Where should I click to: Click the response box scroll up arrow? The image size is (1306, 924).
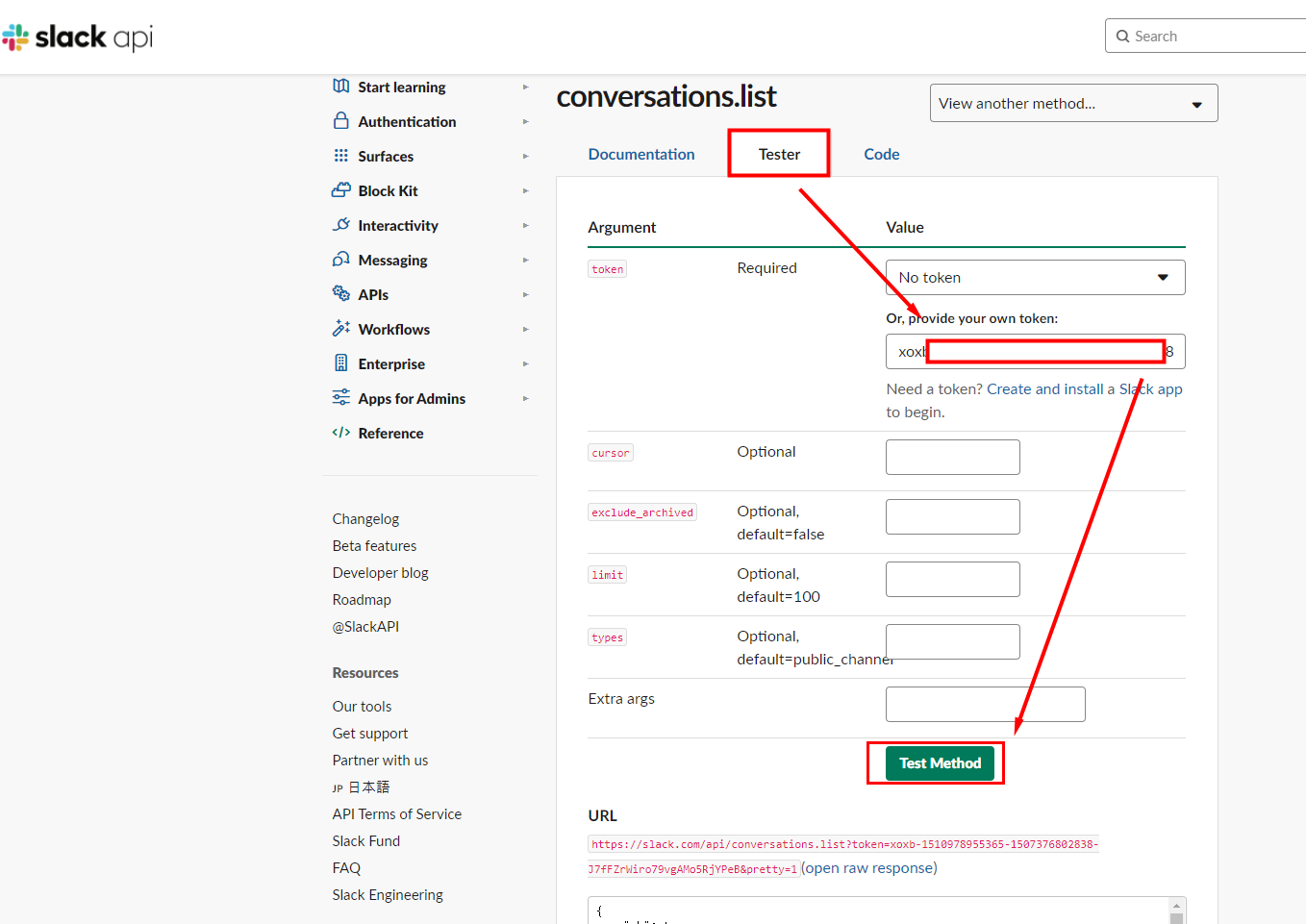click(1176, 907)
